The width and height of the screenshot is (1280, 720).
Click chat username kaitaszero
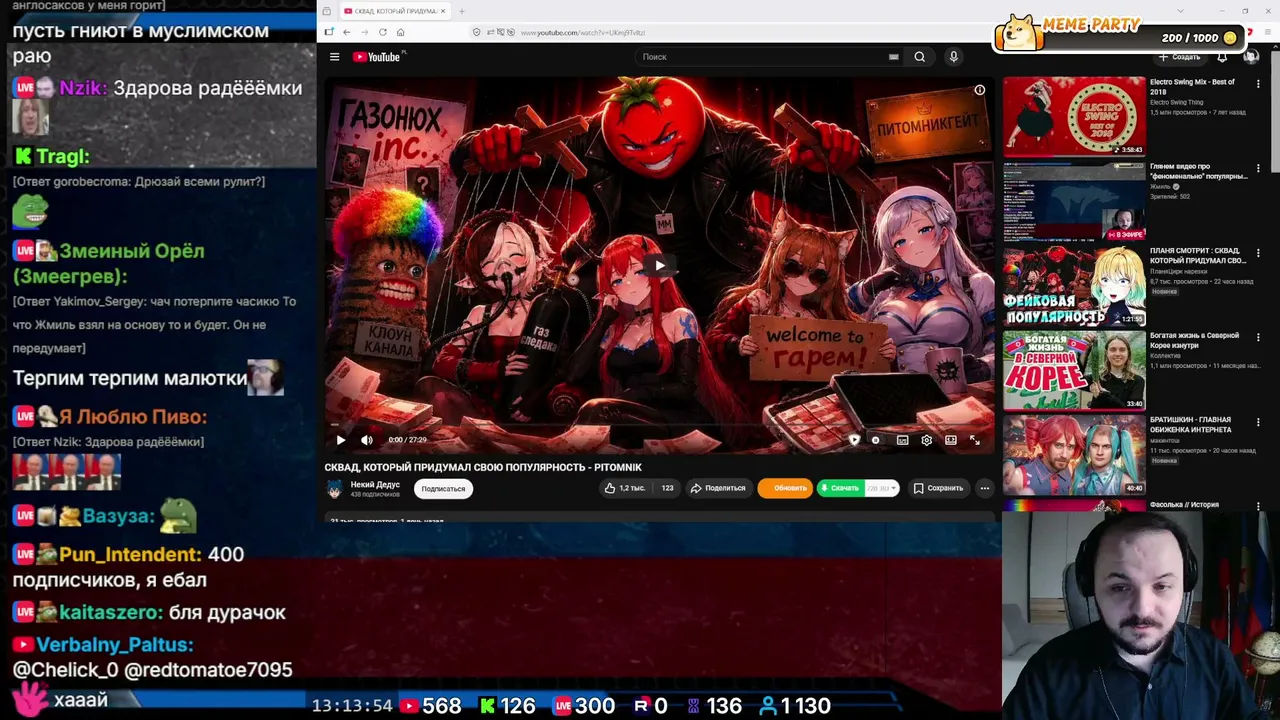[110, 612]
